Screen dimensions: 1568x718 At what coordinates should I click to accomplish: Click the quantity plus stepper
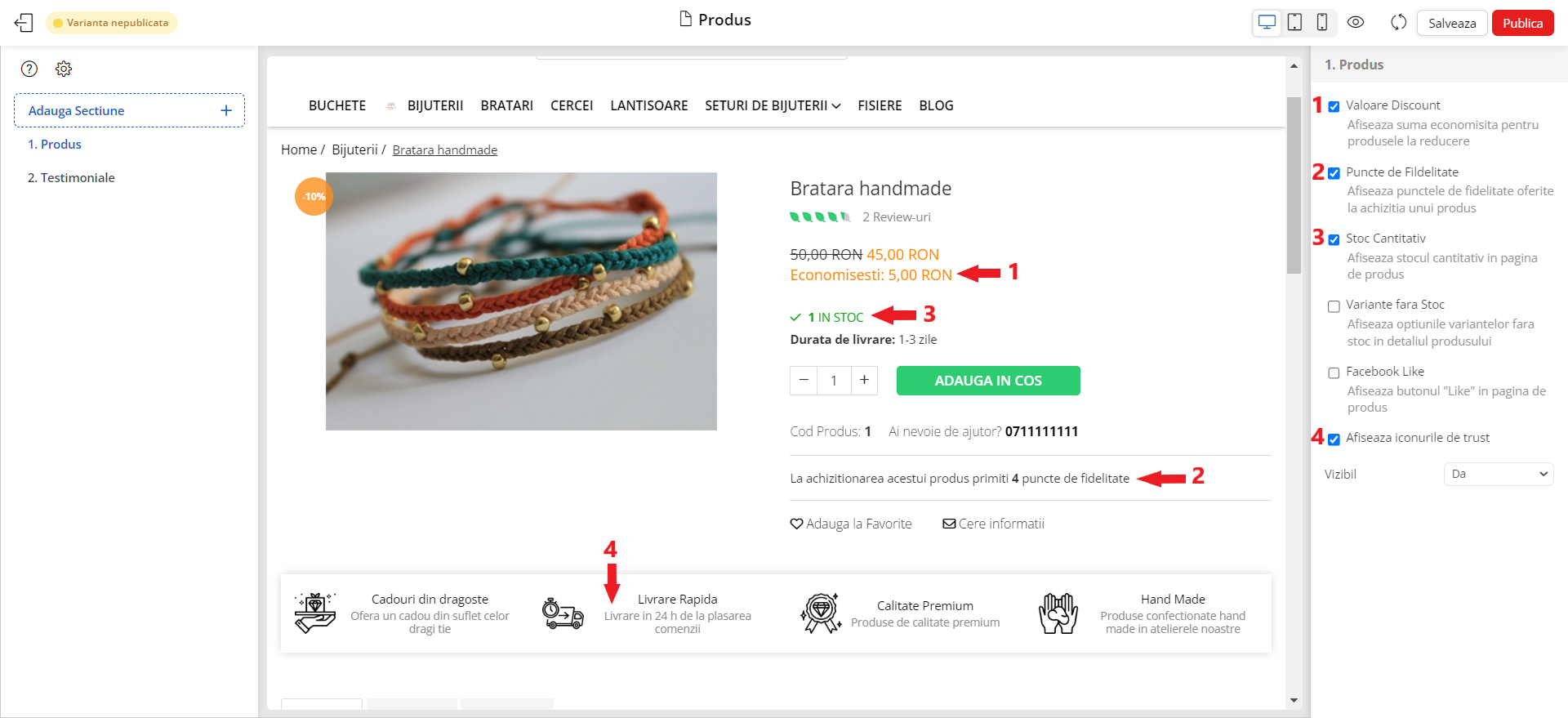(x=864, y=381)
